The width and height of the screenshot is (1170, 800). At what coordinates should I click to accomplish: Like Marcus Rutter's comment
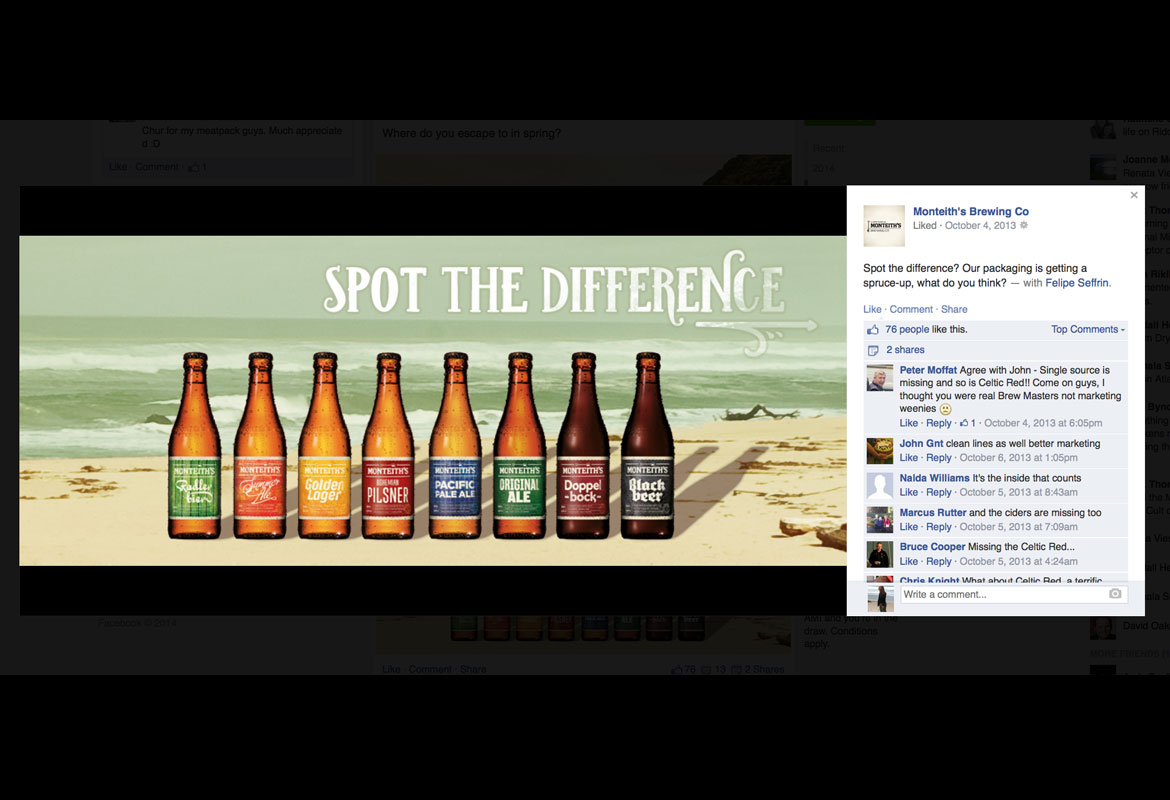[x=908, y=527]
